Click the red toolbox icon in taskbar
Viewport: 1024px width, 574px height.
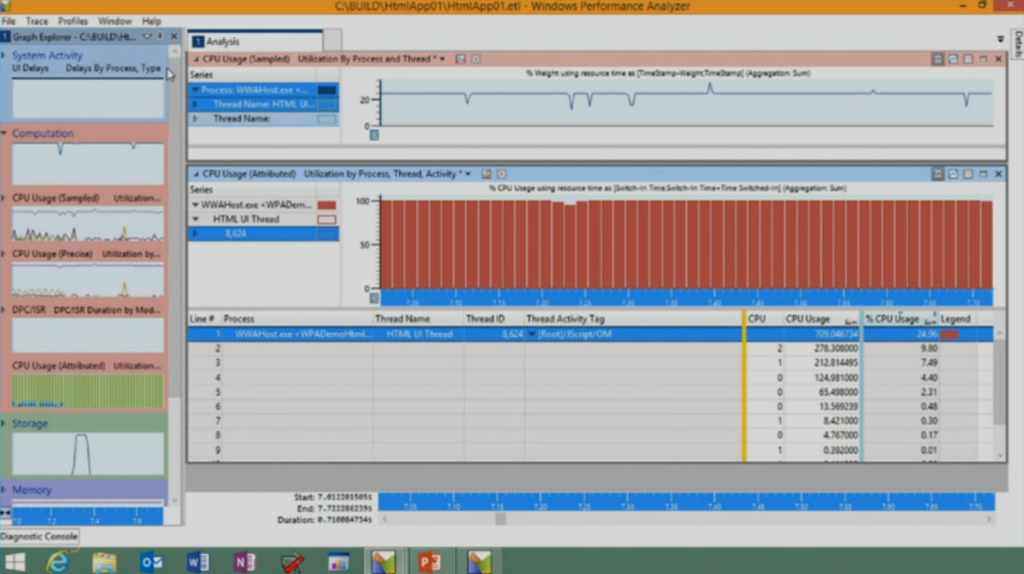click(292, 562)
